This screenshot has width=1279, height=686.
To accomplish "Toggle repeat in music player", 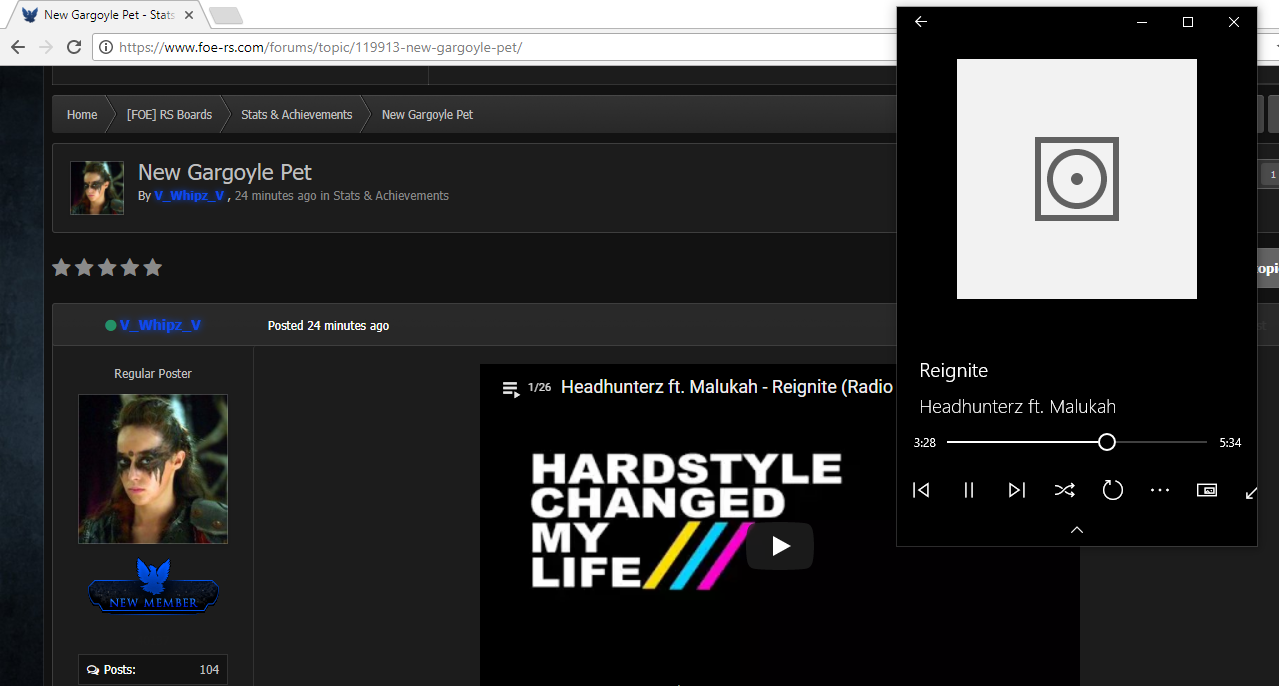I will click(1112, 490).
